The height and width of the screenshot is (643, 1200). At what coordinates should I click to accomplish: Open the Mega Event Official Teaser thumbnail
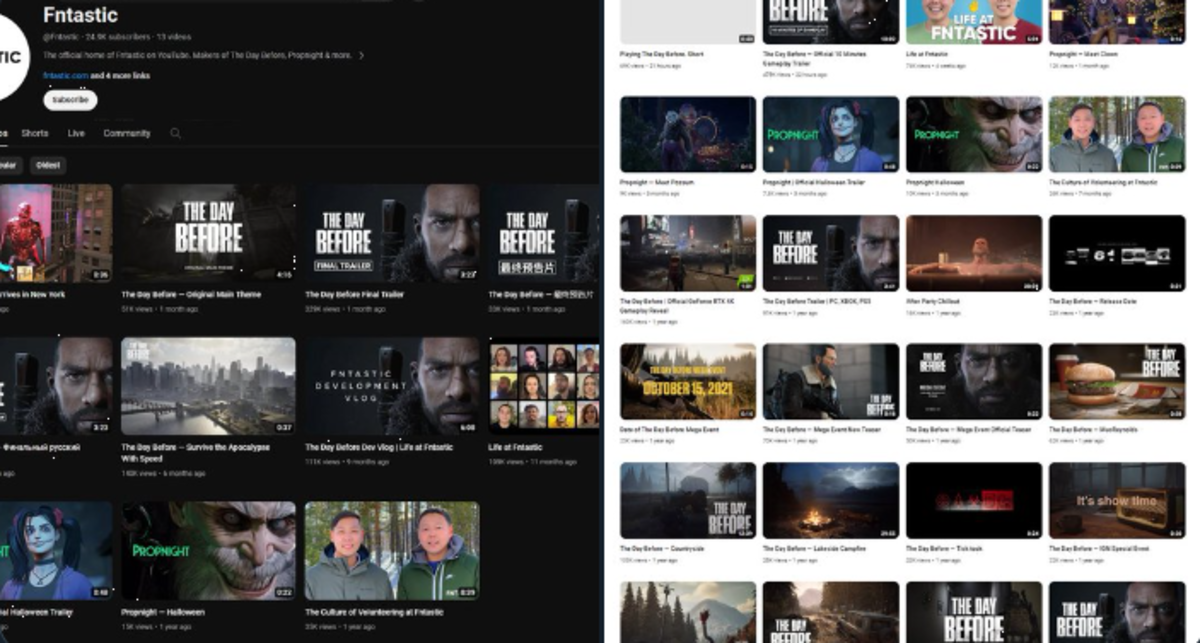[974, 381]
